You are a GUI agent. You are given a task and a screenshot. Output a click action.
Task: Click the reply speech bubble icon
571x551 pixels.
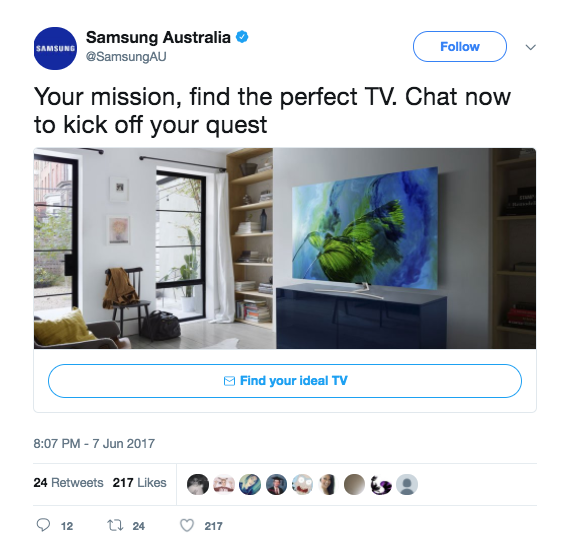[x=43, y=525]
